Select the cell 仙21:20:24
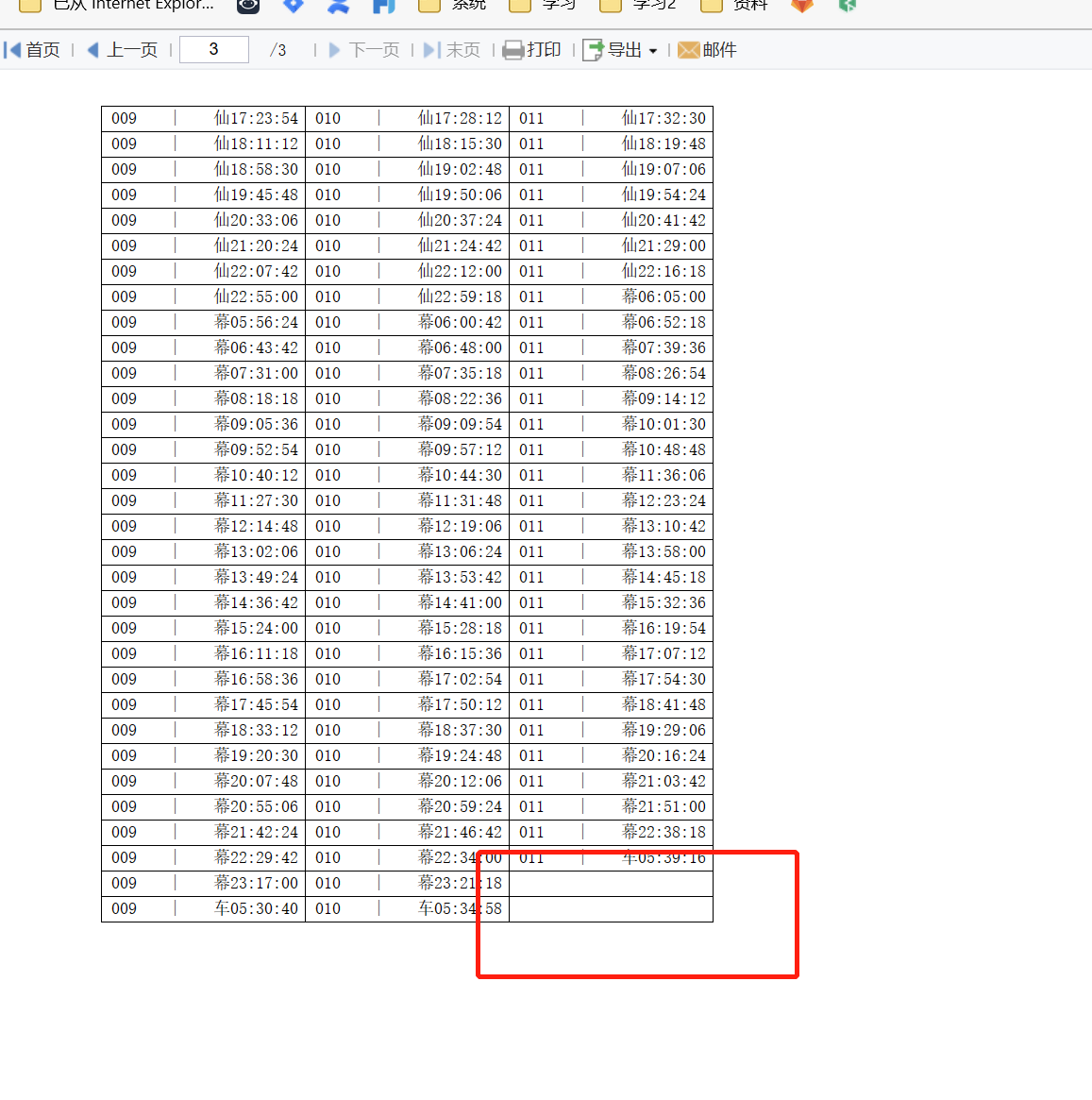Image resolution: width=1092 pixels, height=1100 pixels. pos(256,245)
